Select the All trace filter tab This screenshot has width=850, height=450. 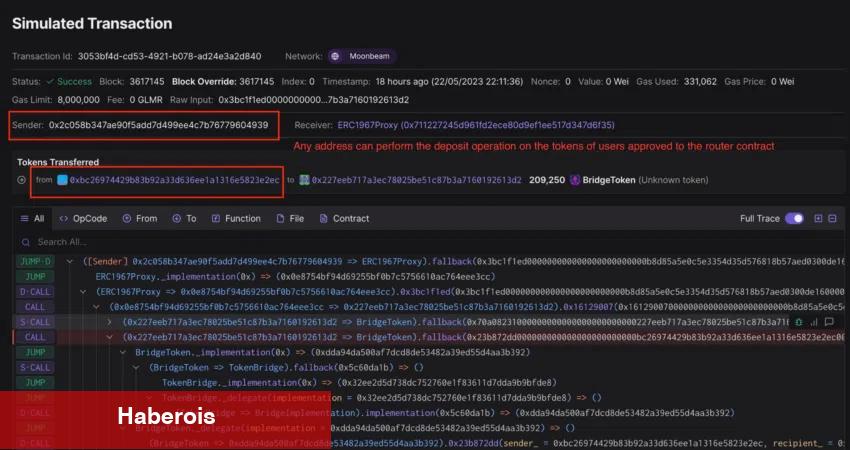pyautogui.click(x=33, y=218)
